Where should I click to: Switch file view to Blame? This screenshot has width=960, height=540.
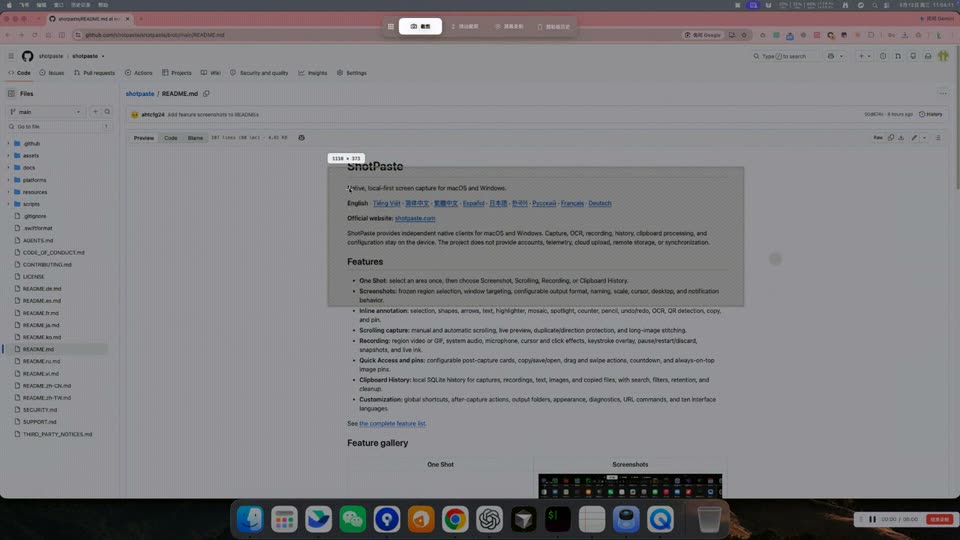tap(195, 138)
